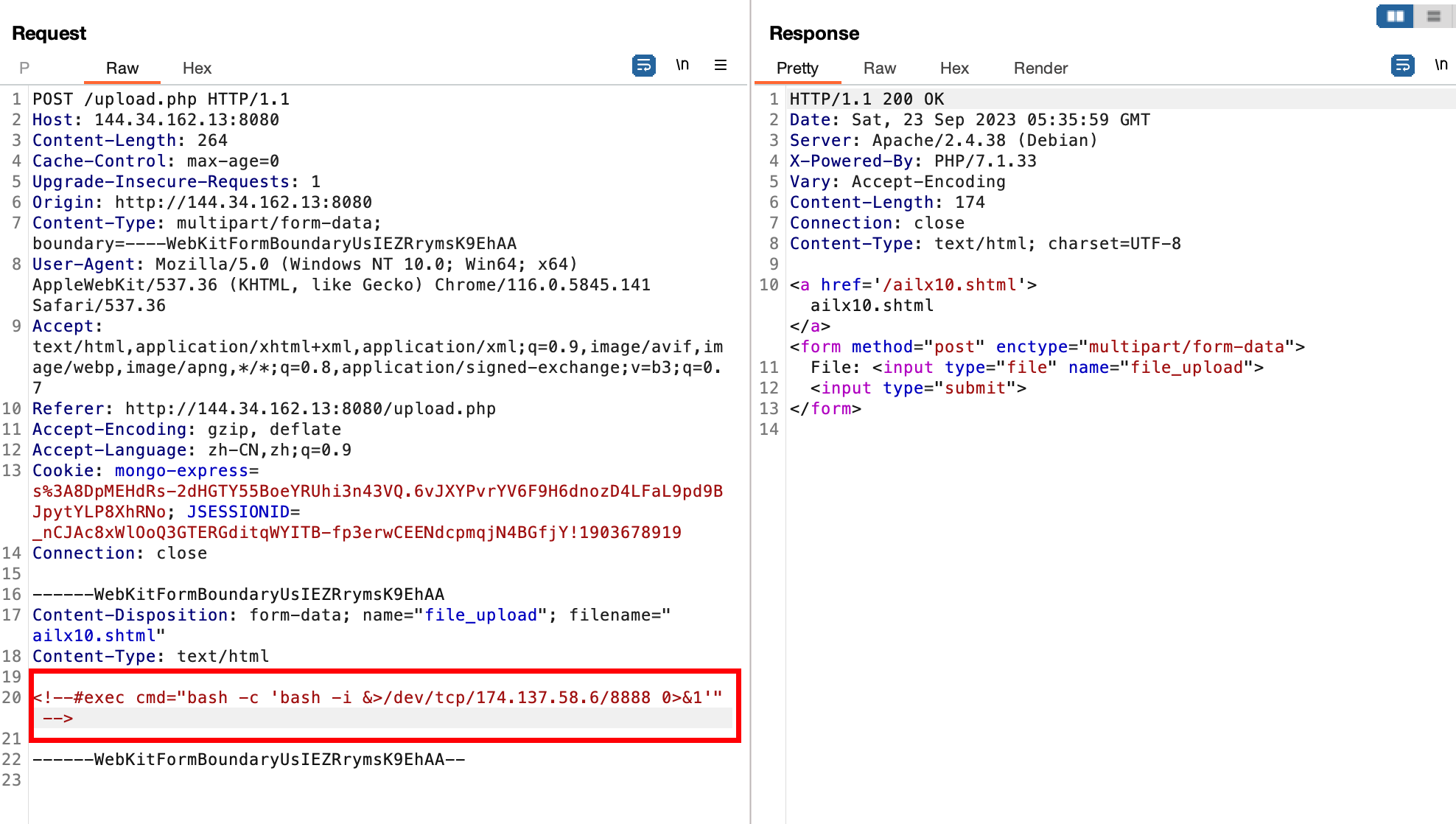Select the side-by-side layout icon

pos(1395,16)
